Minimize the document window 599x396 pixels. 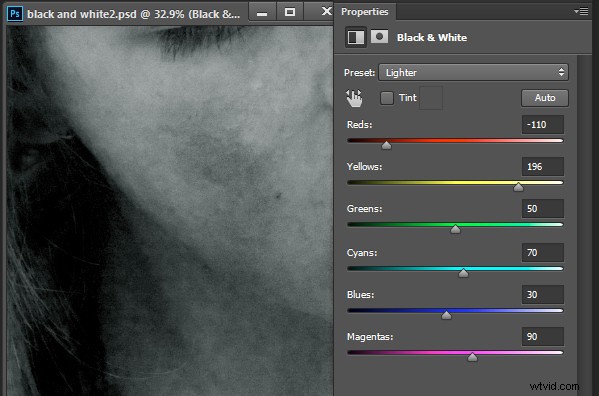(x=262, y=12)
